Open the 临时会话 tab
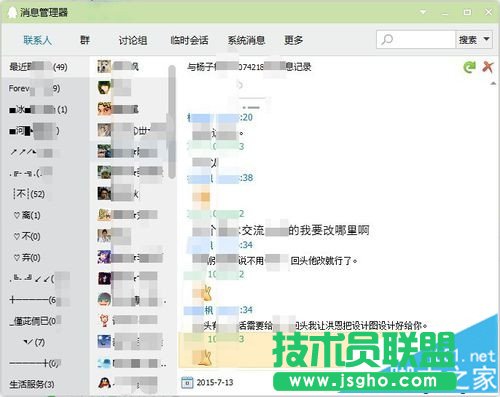Viewport: 500px width, 397px height. click(x=189, y=40)
